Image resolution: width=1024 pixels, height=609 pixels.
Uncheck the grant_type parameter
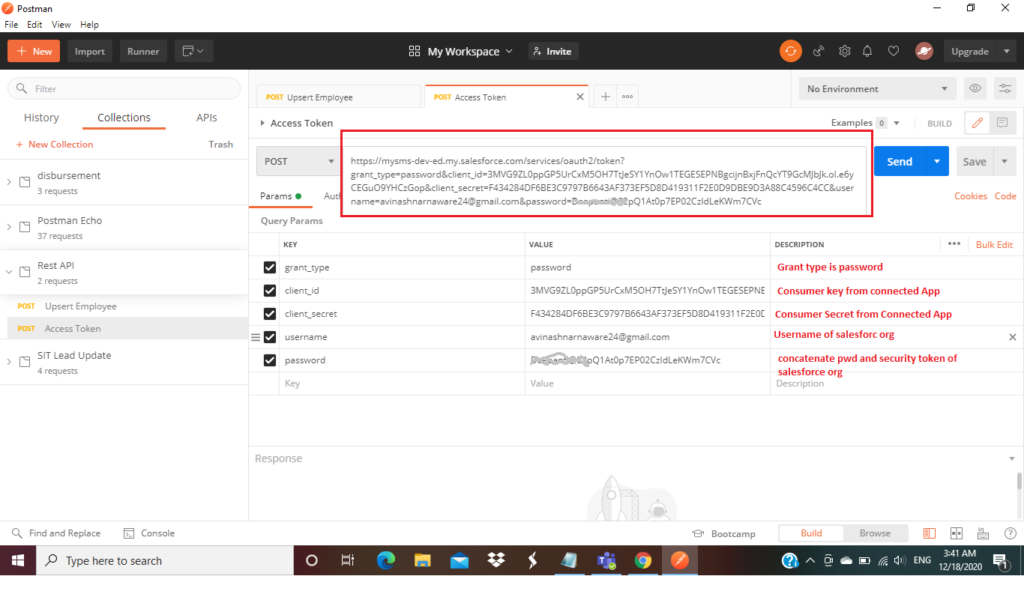(270, 268)
